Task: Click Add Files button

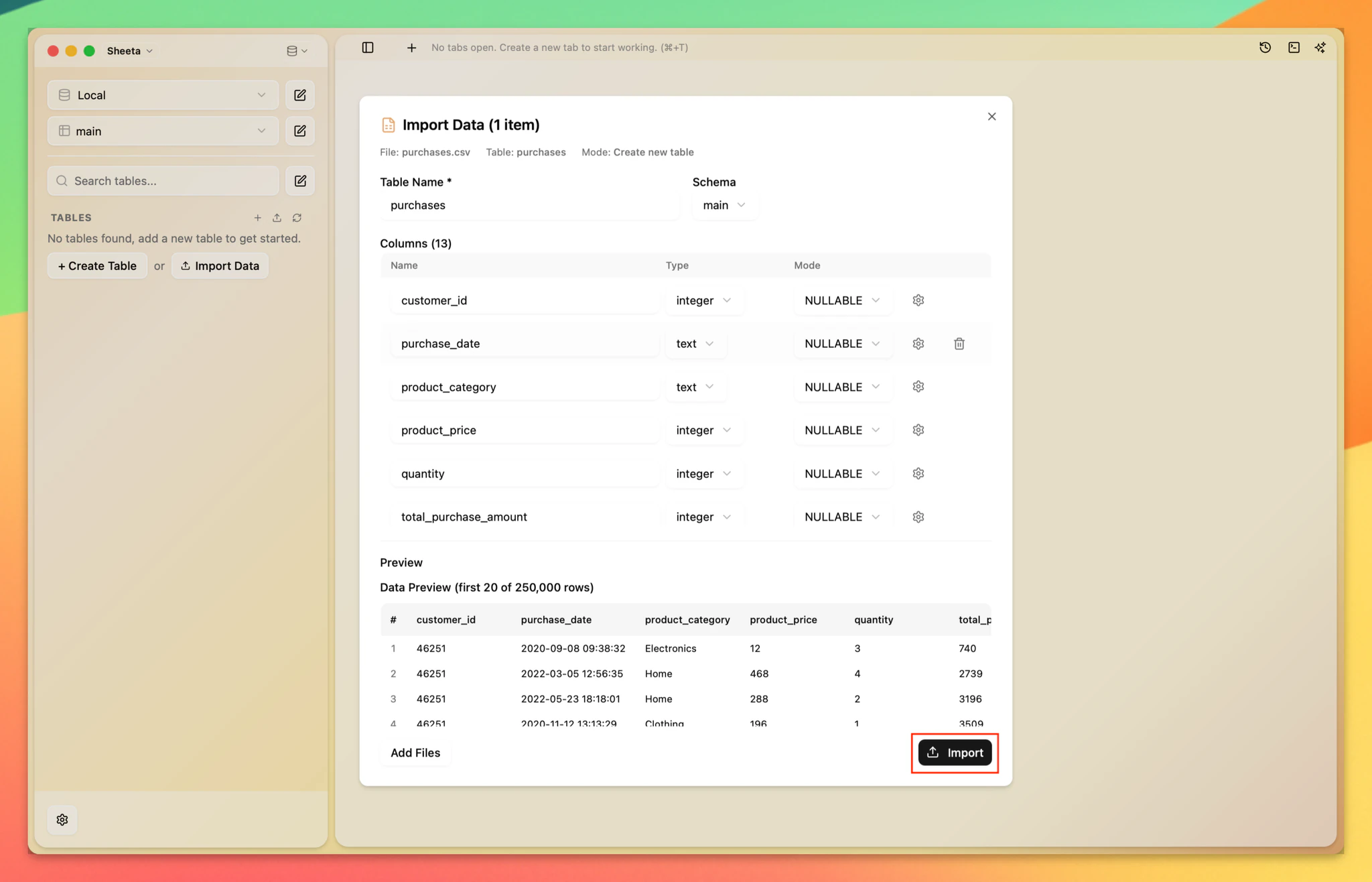Action: point(415,753)
